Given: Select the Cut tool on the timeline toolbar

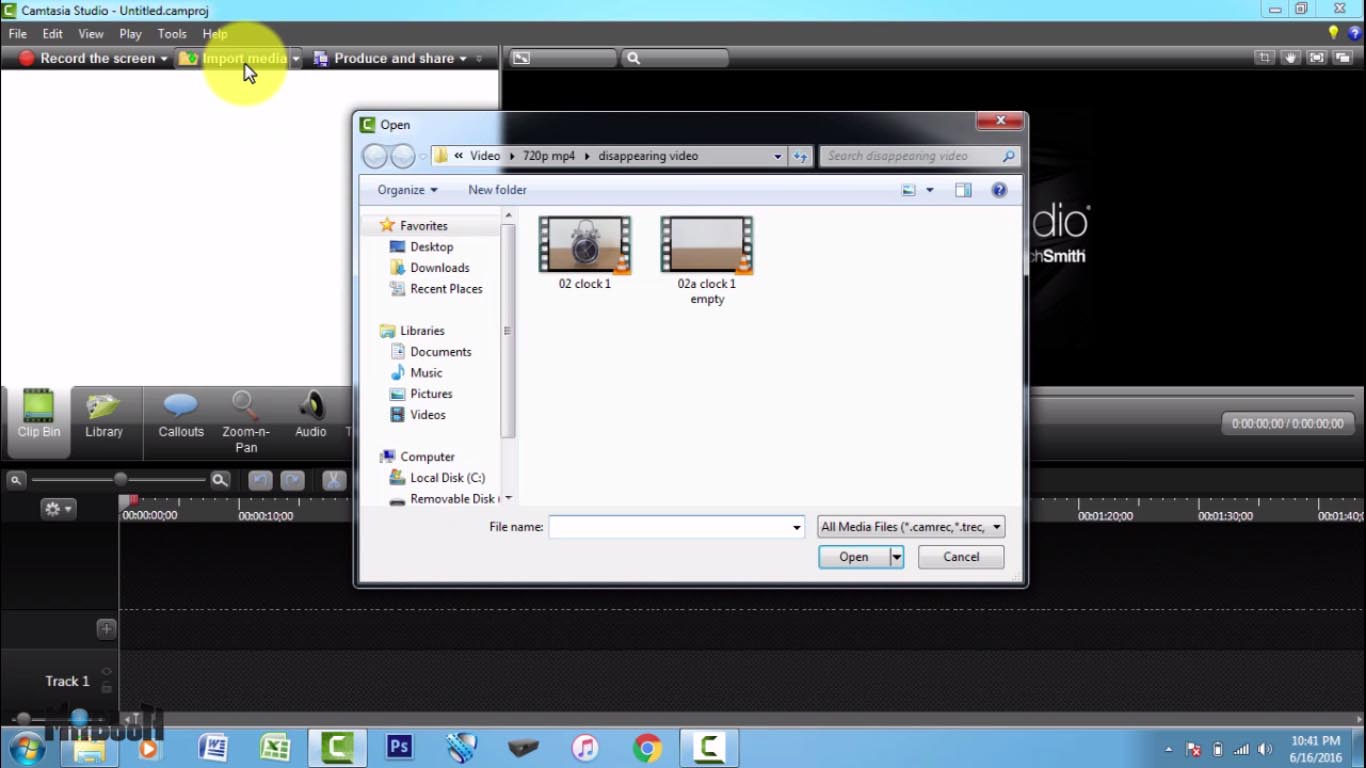Looking at the screenshot, I should tap(334, 481).
